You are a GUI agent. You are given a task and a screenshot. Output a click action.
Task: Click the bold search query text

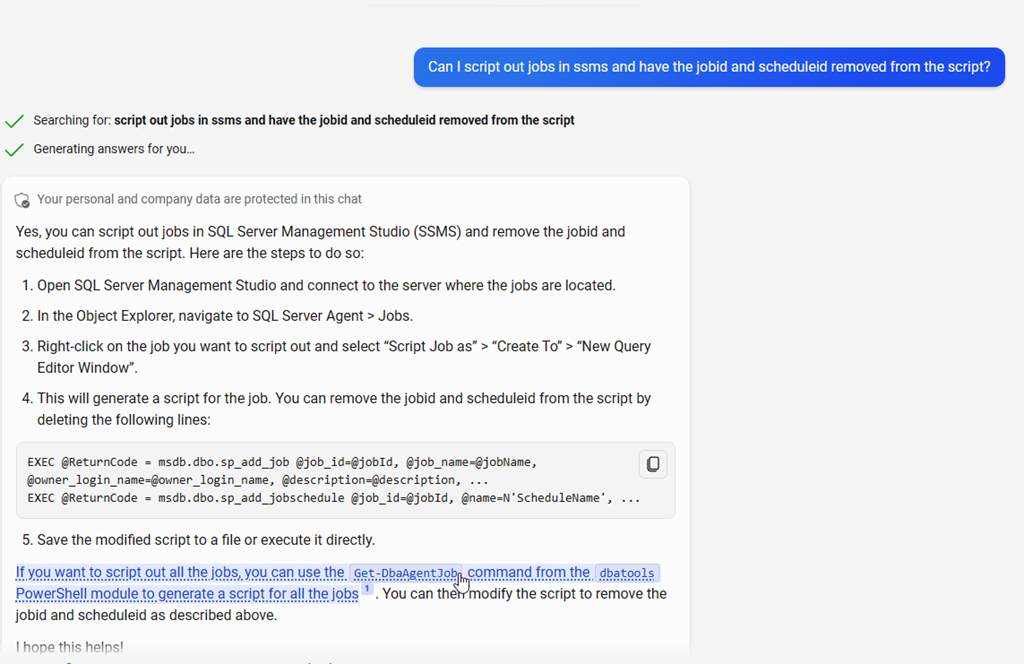click(344, 120)
